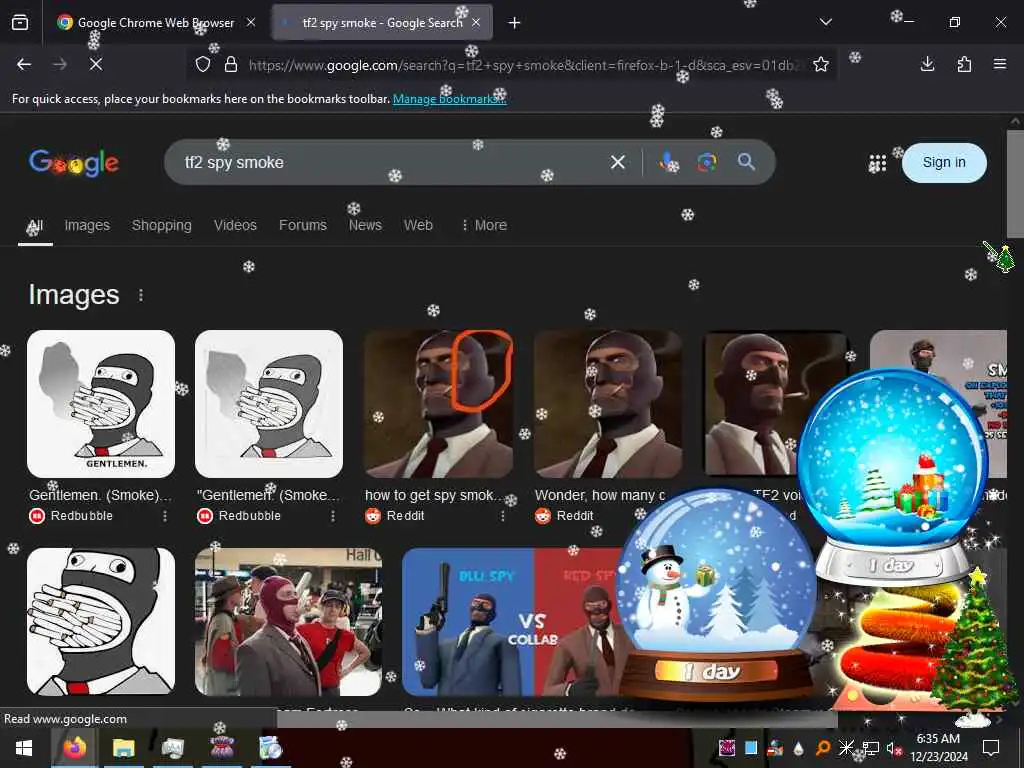Open the extensions puzzle icon
Screen dimensions: 1024x768
coord(964,64)
